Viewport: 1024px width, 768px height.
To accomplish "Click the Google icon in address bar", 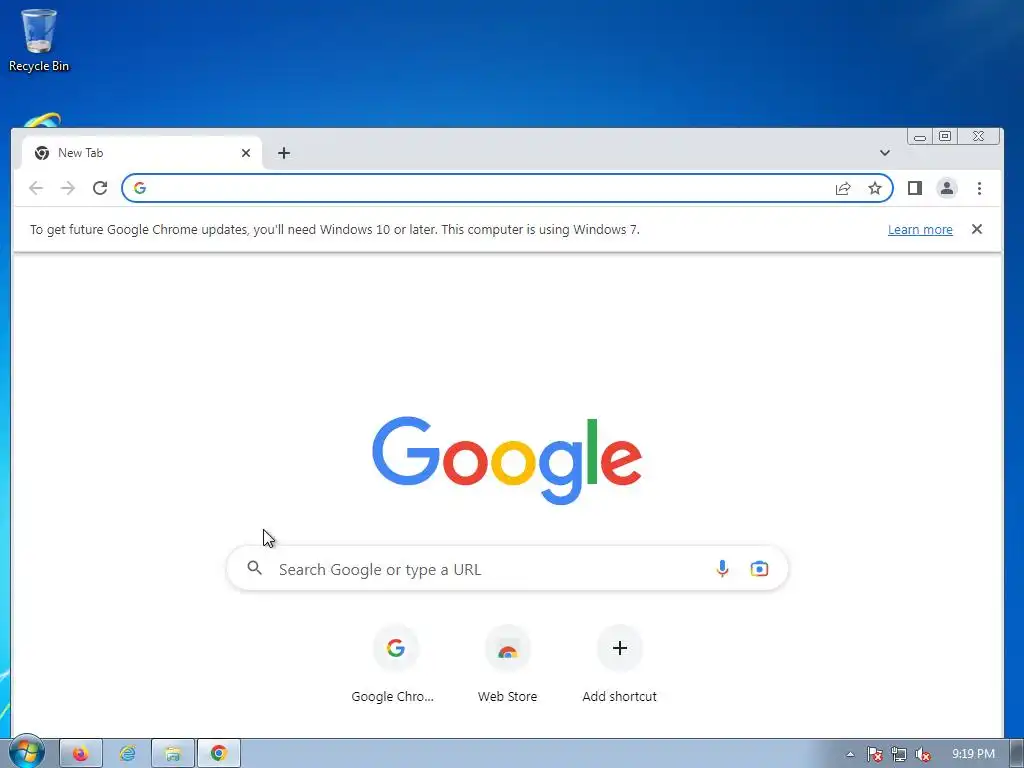I will click(140, 188).
